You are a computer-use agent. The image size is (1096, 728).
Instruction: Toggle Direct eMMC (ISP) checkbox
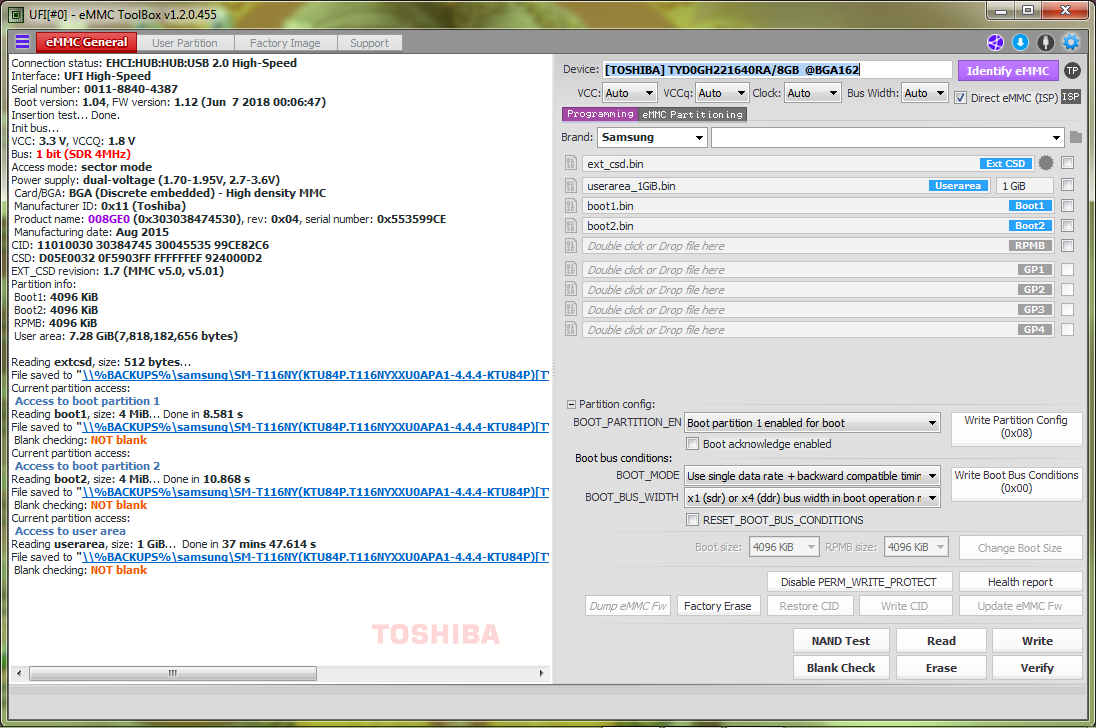[x=960, y=98]
